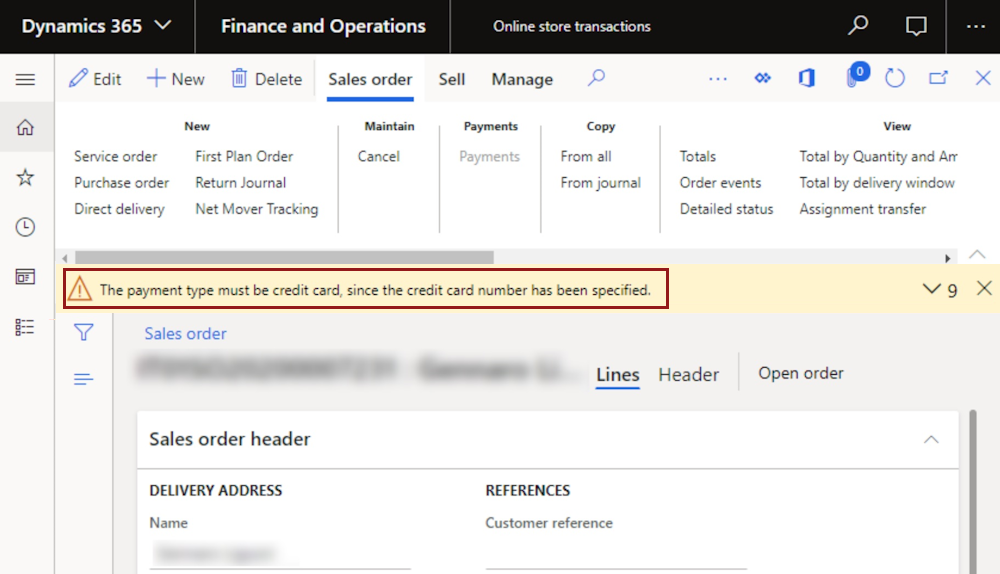
Task: Click Payments button
Action: click(x=489, y=156)
